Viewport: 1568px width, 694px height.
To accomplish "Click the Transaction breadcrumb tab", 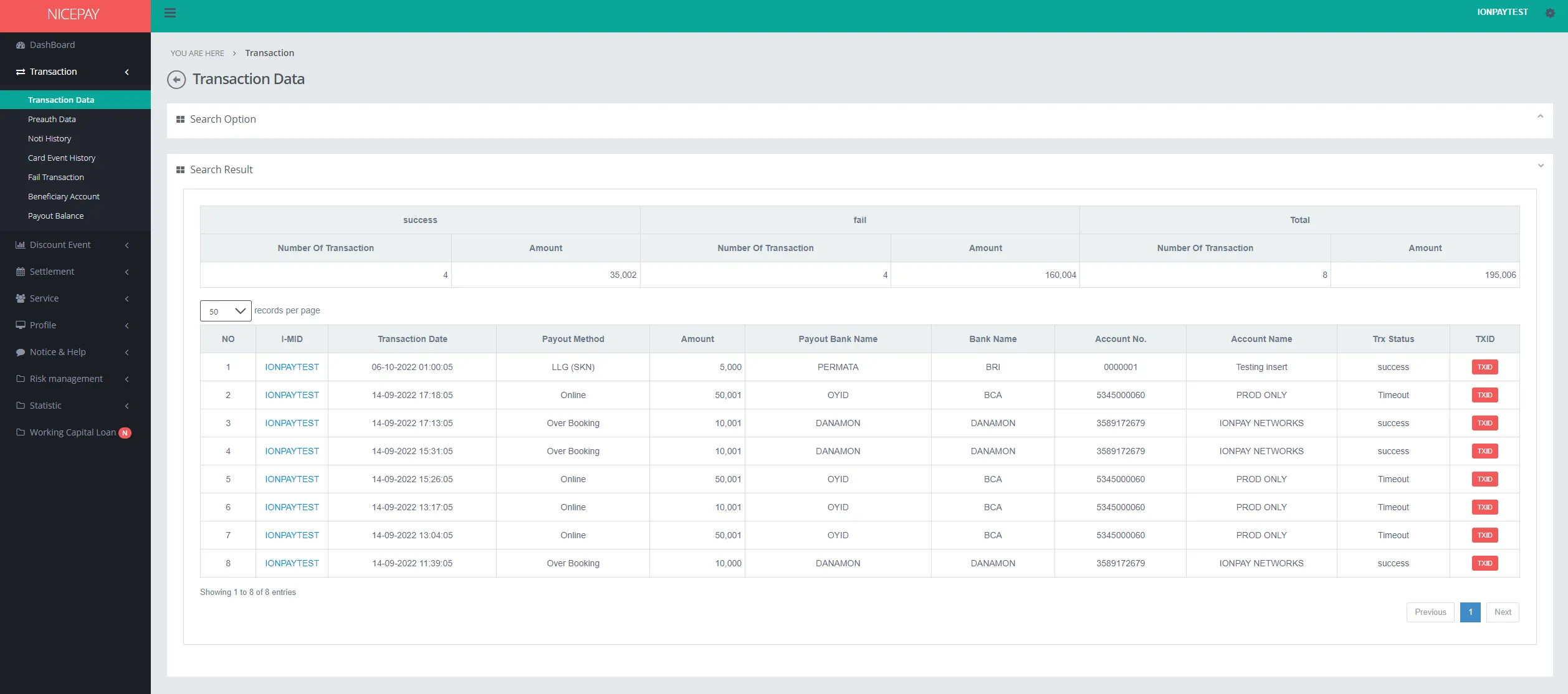I will (269, 52).
